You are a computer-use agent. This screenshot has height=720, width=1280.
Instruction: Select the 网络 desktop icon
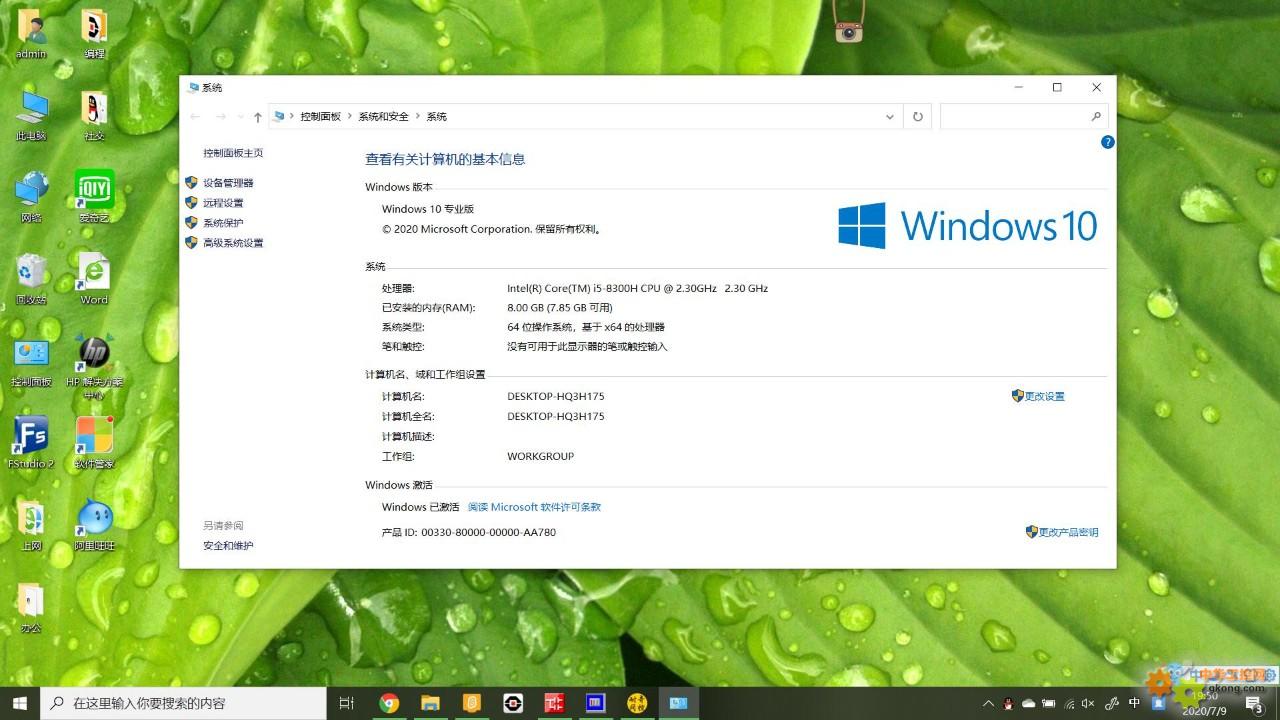pyautogui.click(x=31, y=197)
